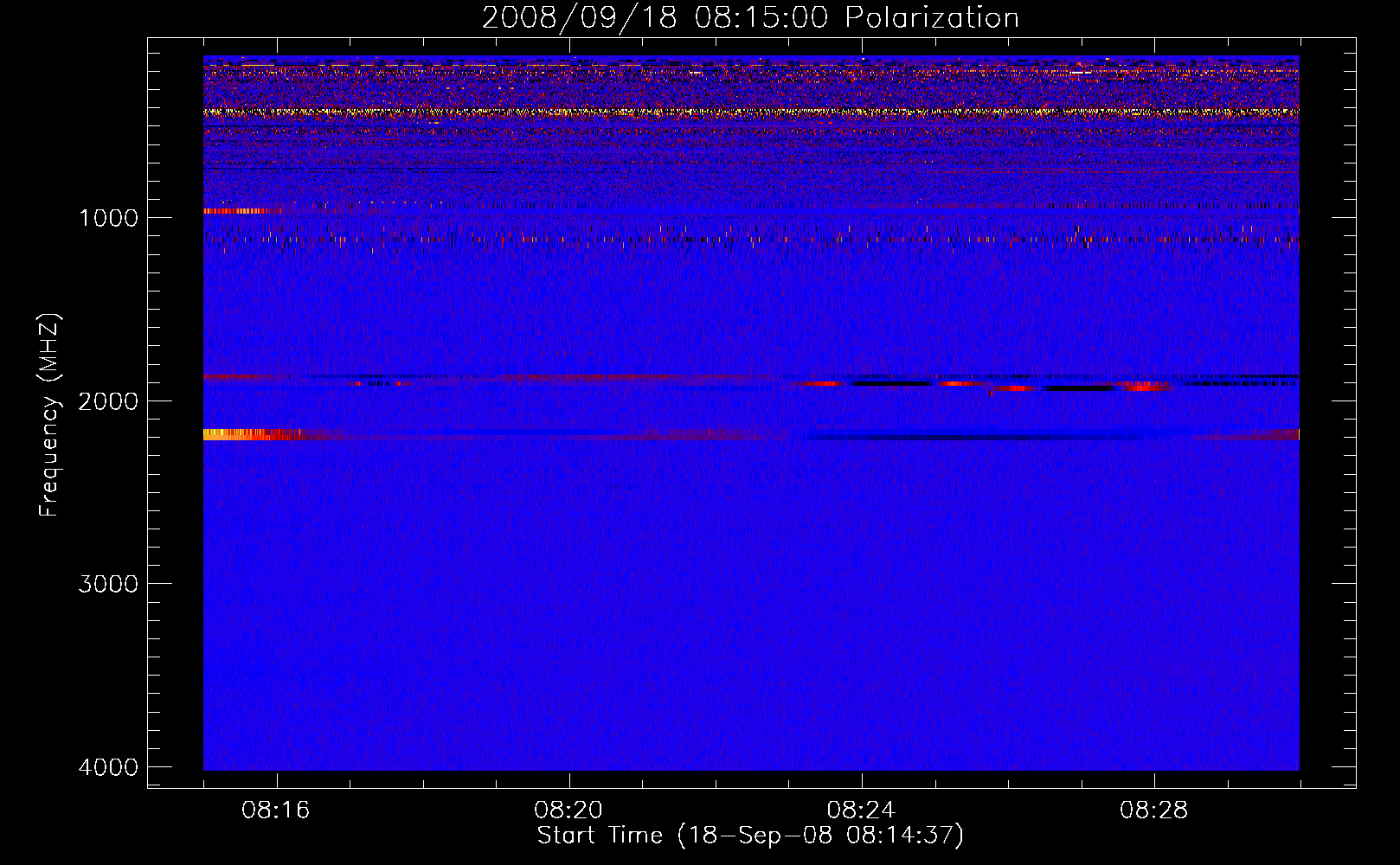This screenshot has width=1400, height=865.
Task: Click the 08:20 time tick label
Action: click(568, 811)
